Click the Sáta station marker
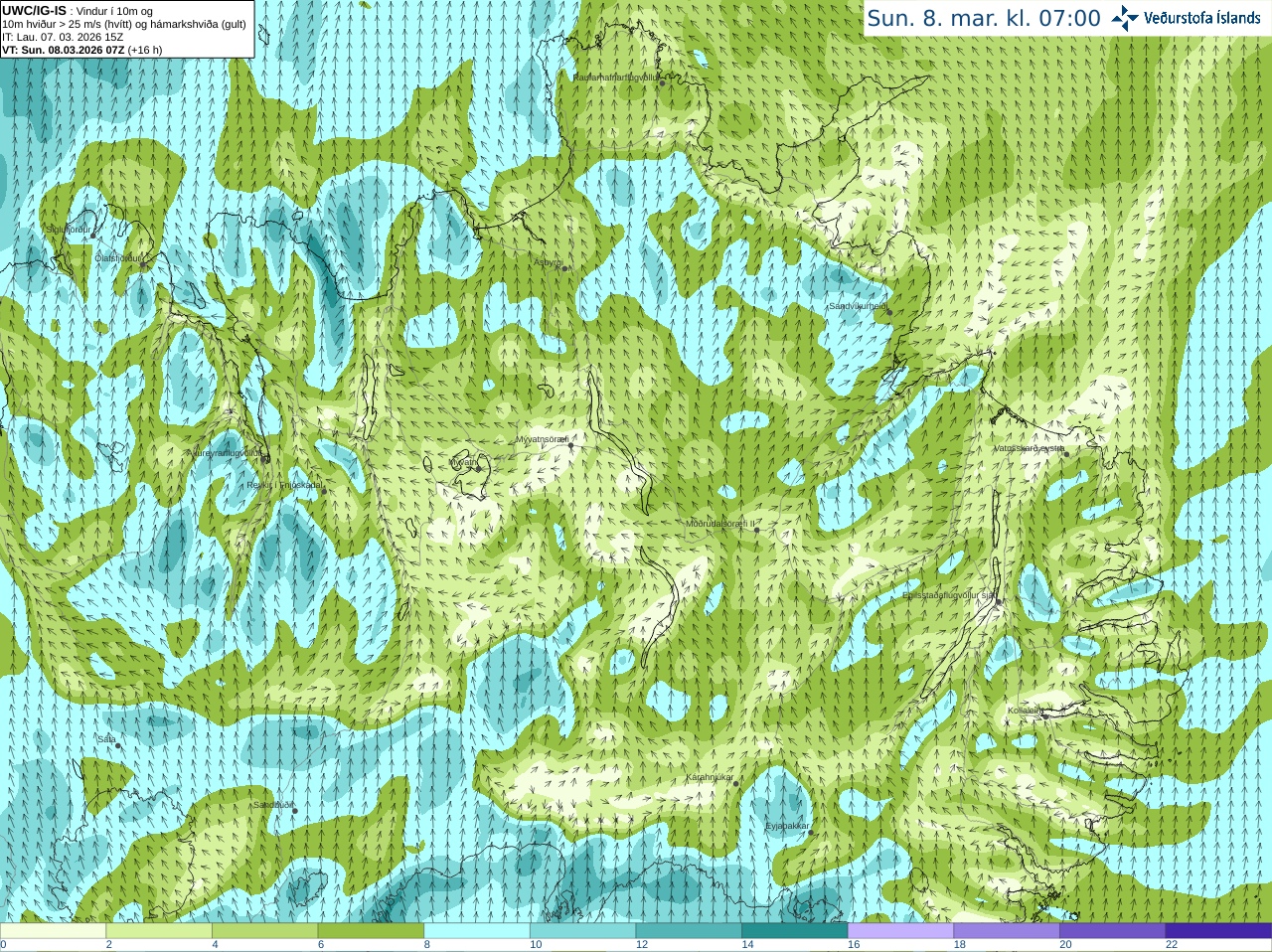The width and height of the screenshot is (1272, 952). click(x=118, y=745)
